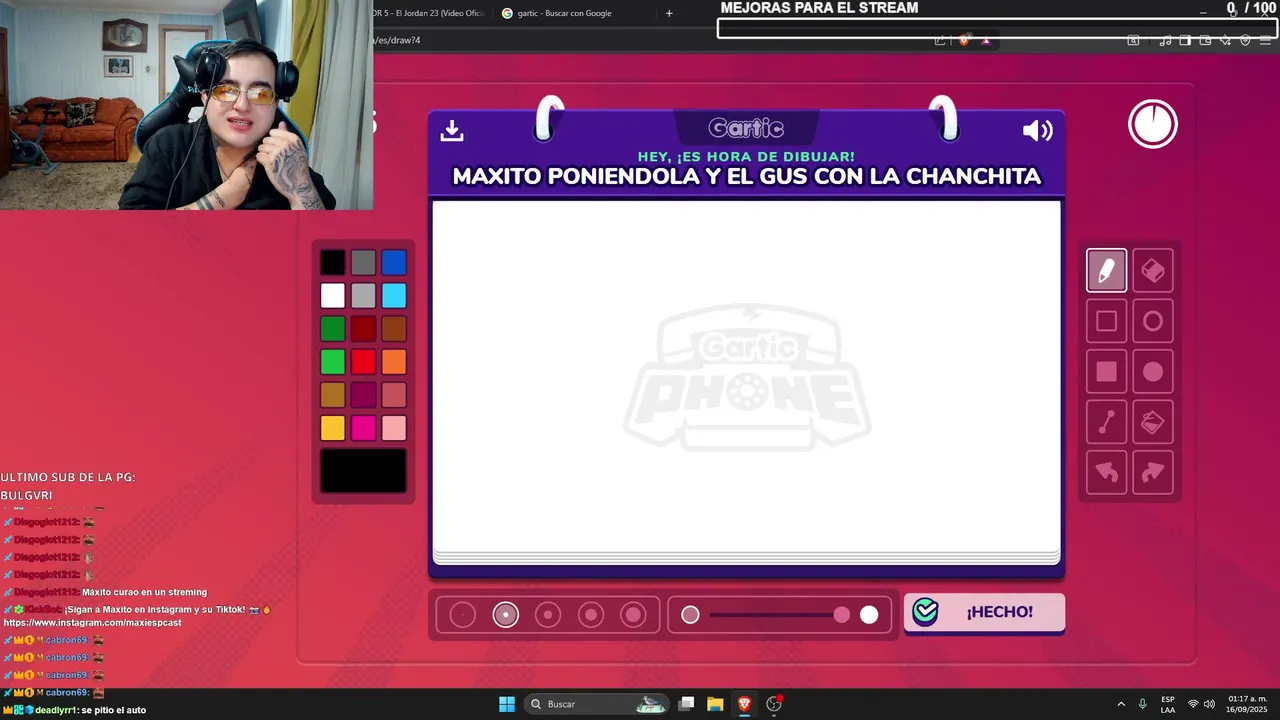Open Brave browser on the taskbar
The height and width of the screenshot is (720, 1280).
[x=744, y=704]
